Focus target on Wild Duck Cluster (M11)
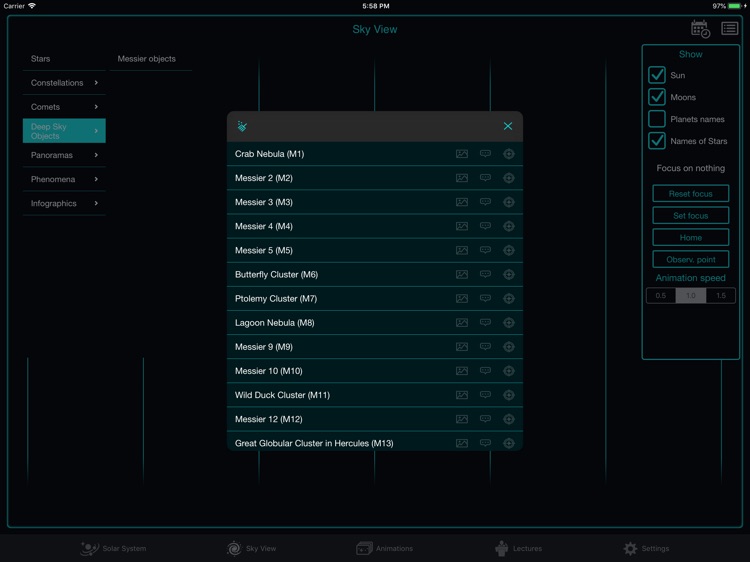 coord(508,395)
